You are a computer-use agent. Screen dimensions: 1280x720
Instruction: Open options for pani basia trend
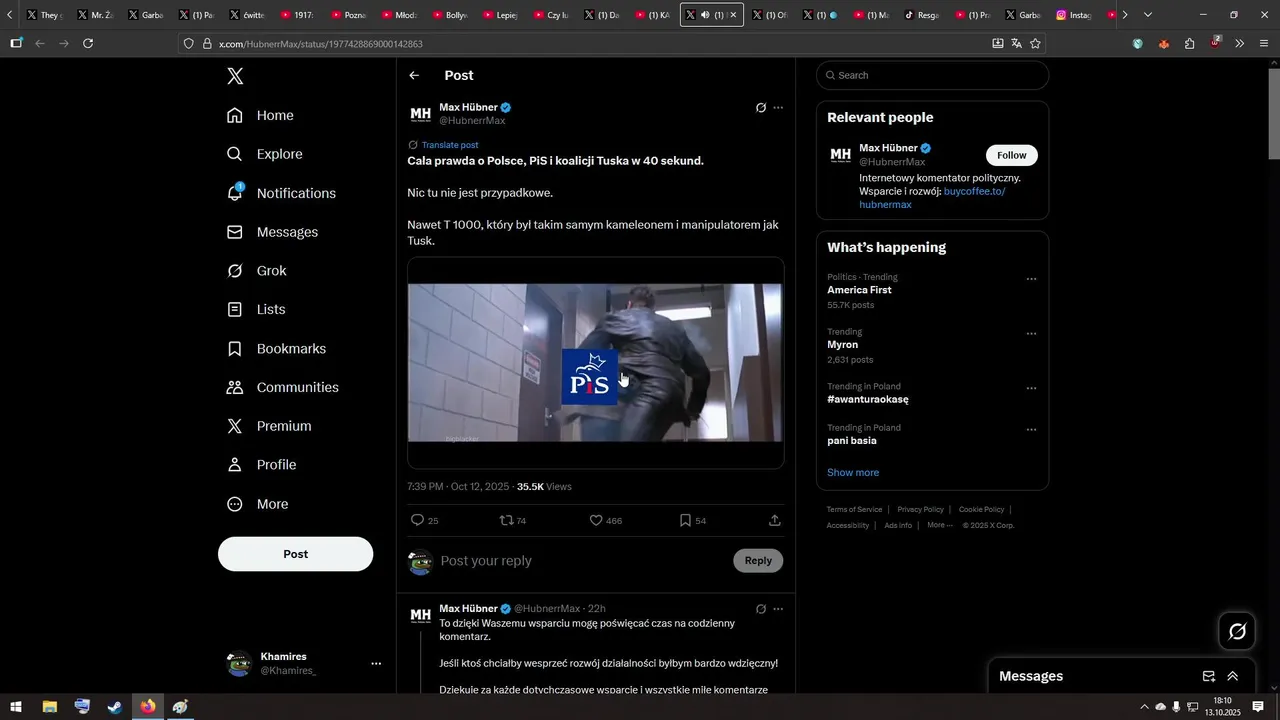1031,430
